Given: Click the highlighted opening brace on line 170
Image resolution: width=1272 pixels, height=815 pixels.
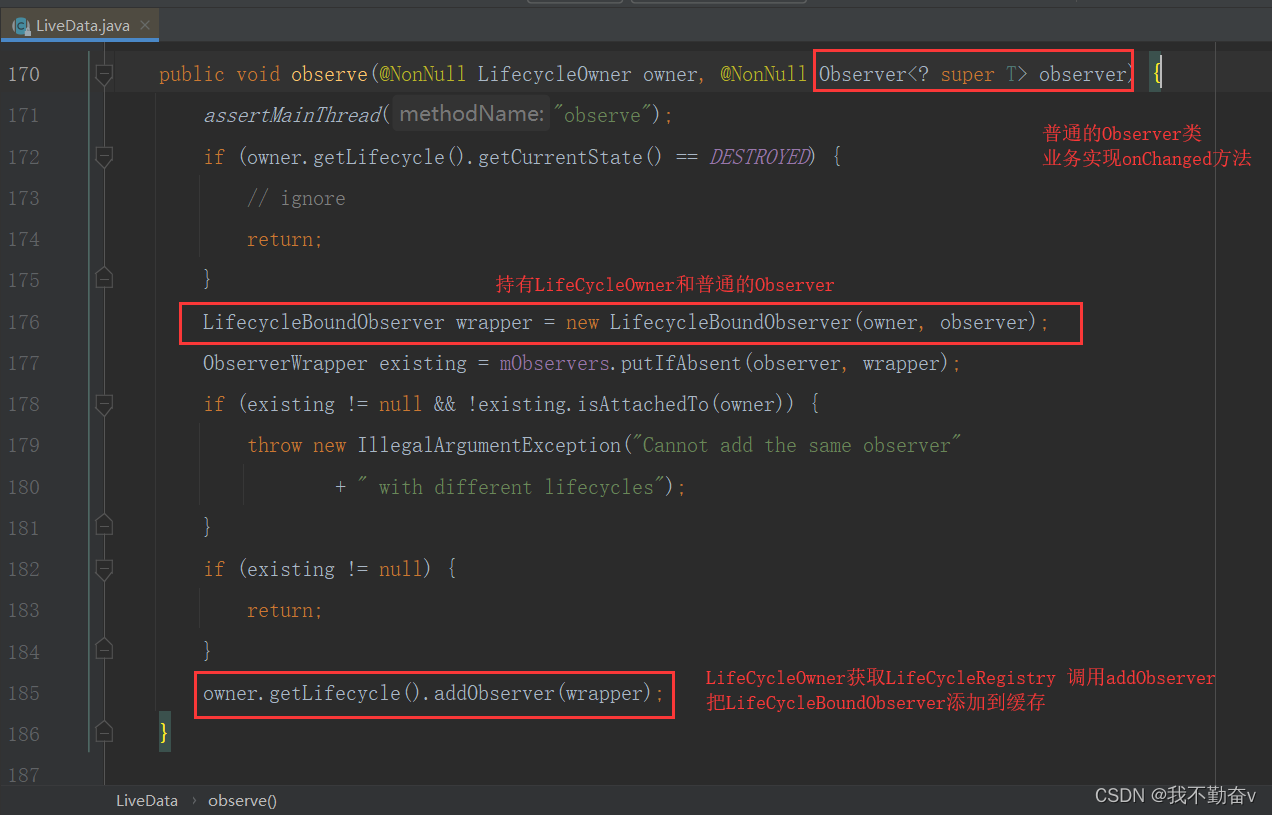Looking at the screenshot, I should coord(1156,74).
